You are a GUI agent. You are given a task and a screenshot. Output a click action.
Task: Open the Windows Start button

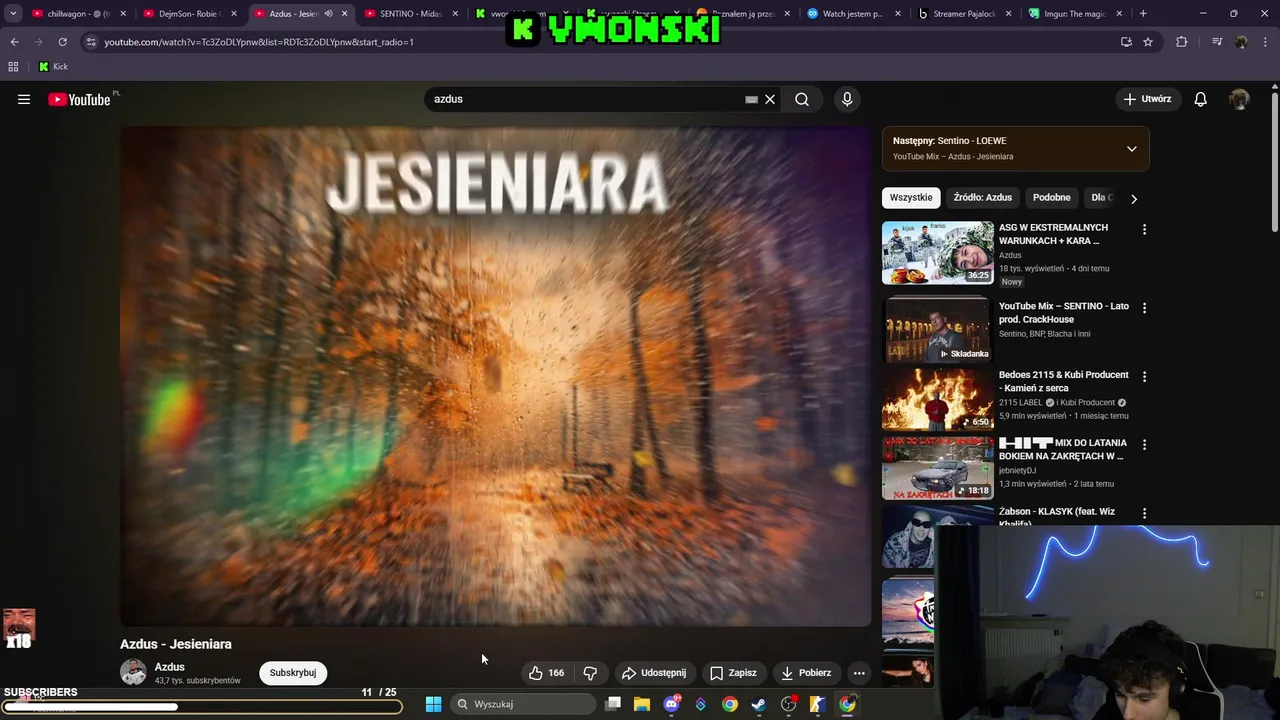coord(434,704)
